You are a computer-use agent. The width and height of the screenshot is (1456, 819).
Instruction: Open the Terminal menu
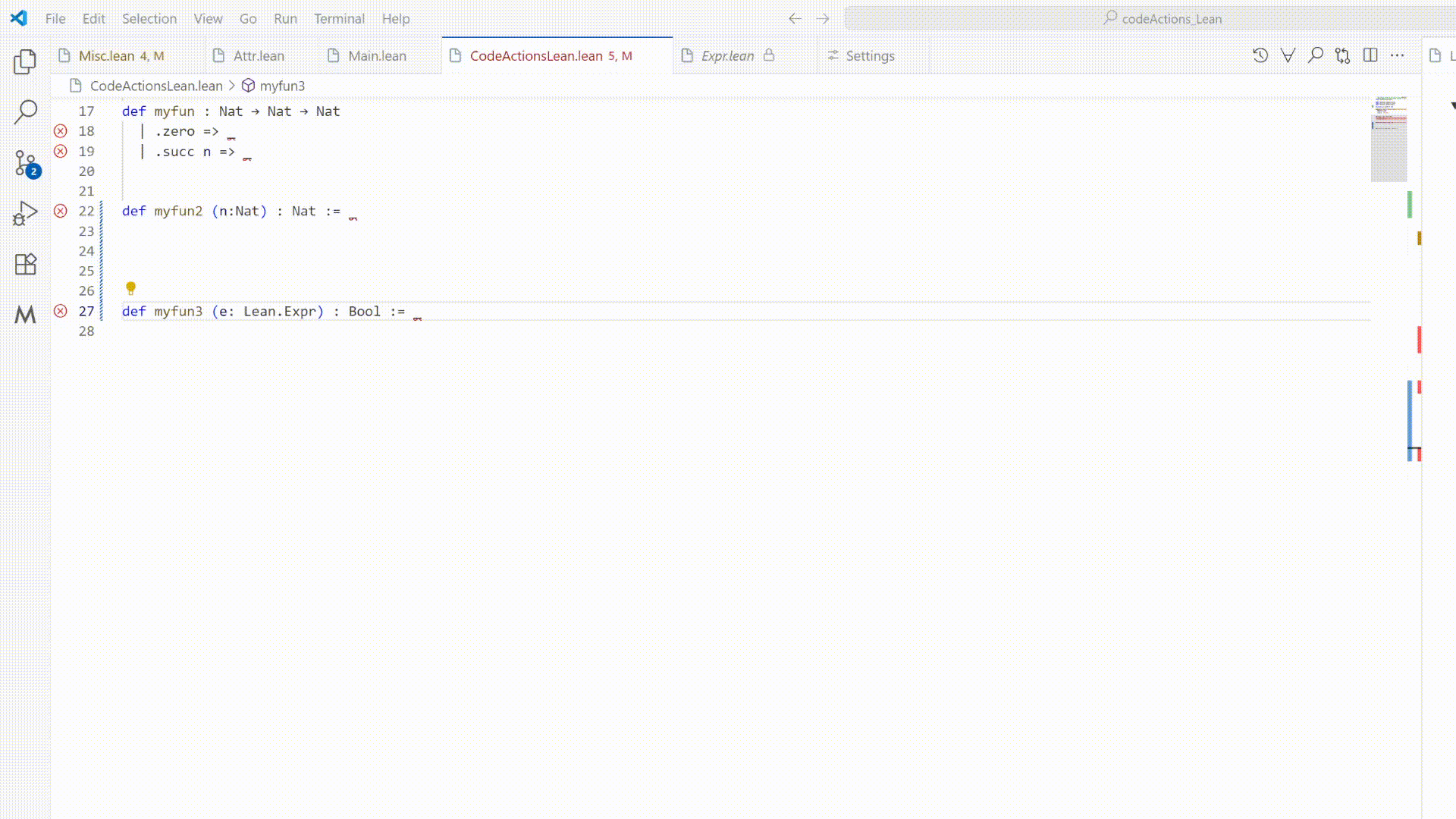point(339,18)
